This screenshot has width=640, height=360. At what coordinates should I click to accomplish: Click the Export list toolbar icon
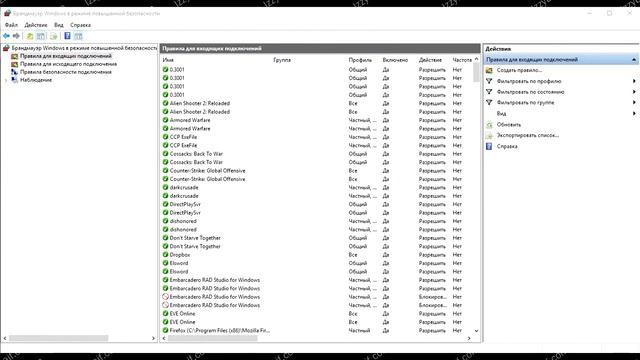click(x=53, y=36)
